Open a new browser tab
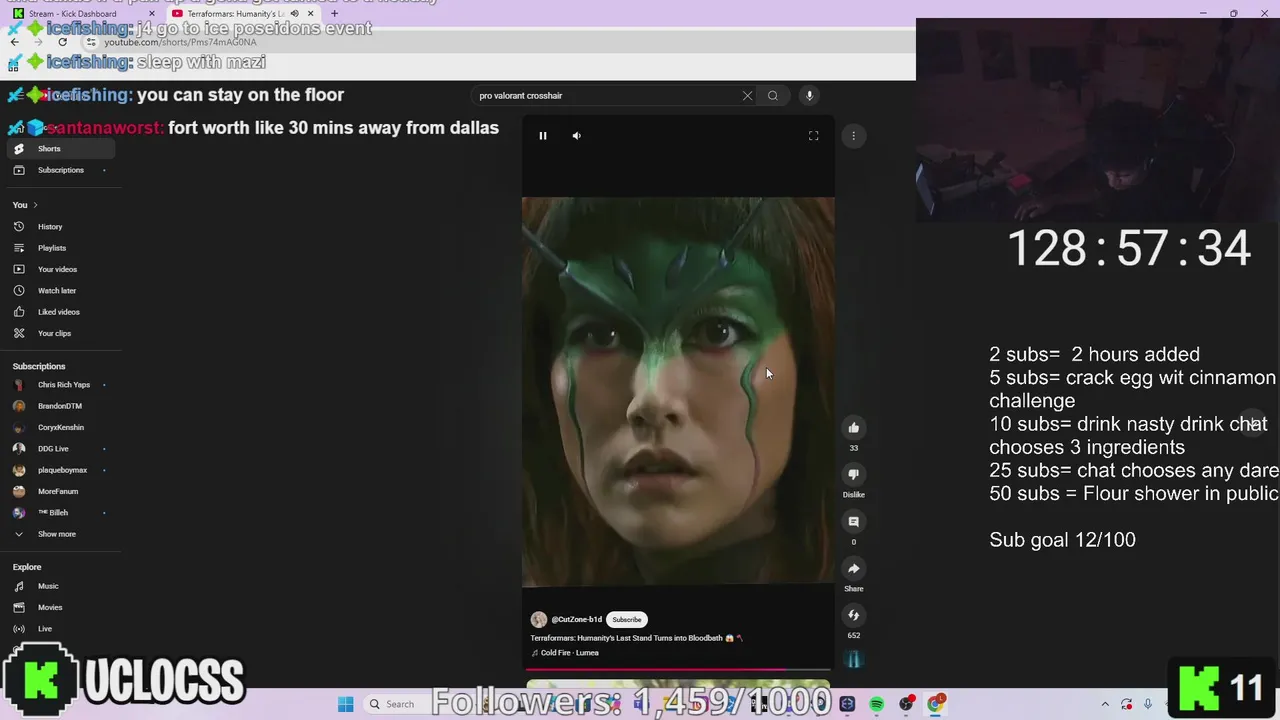1280x720 pixels. coord(335,14)
